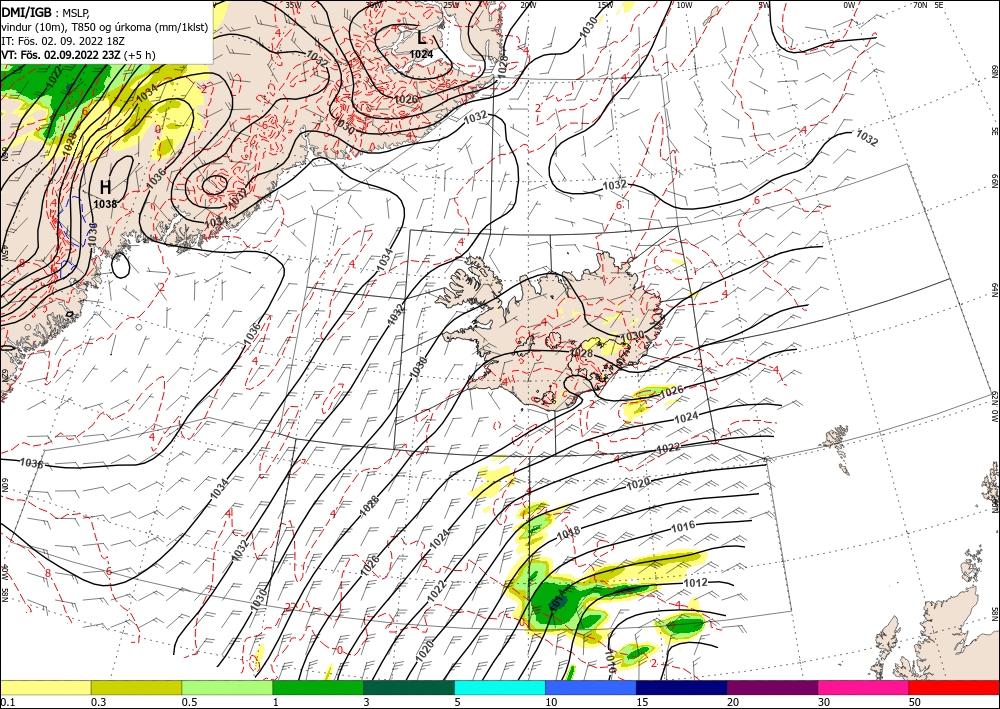Pick the blue 10–15 legend swatch

click(x=591, y=687)
